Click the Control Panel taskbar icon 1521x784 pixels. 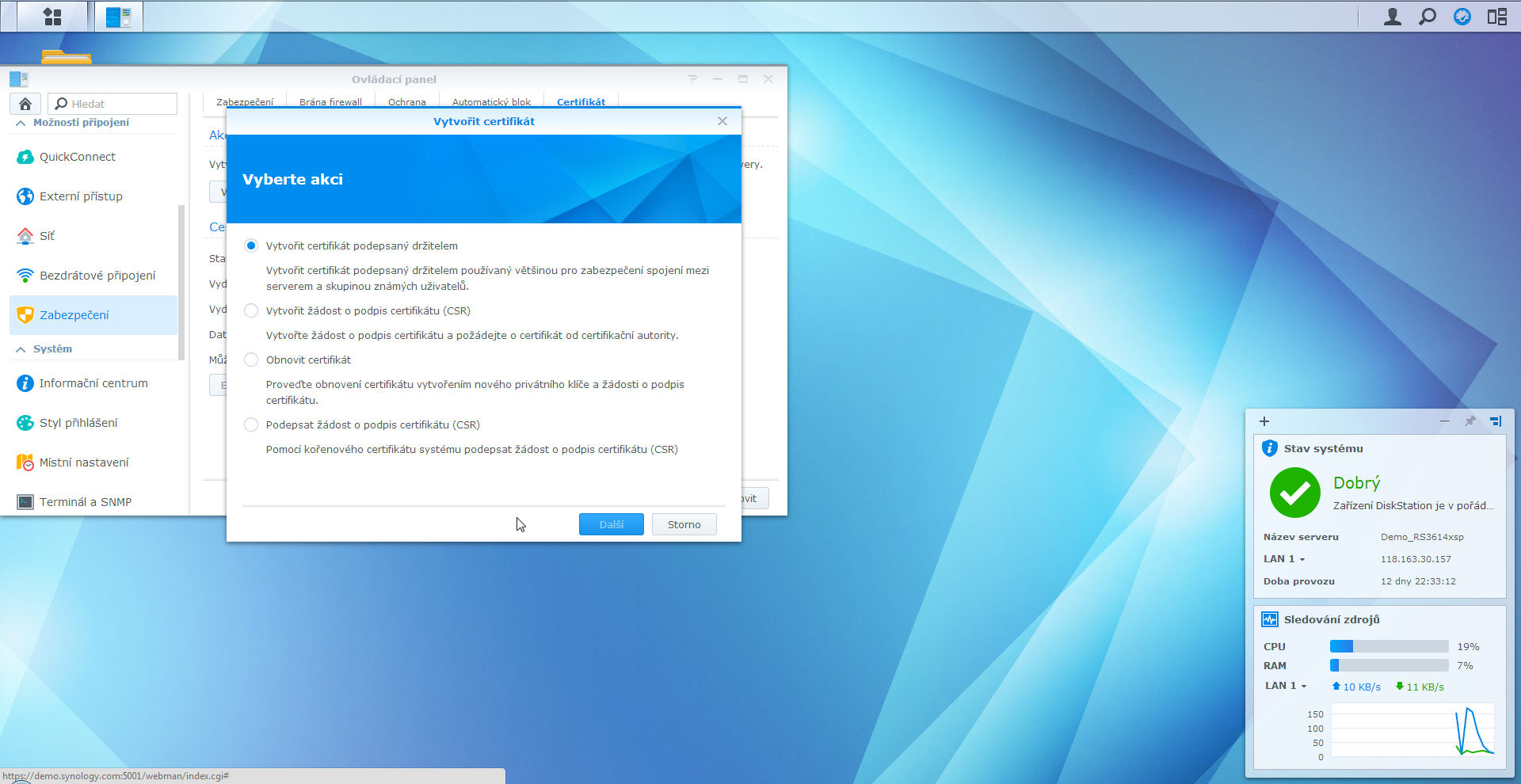[119, 17]
